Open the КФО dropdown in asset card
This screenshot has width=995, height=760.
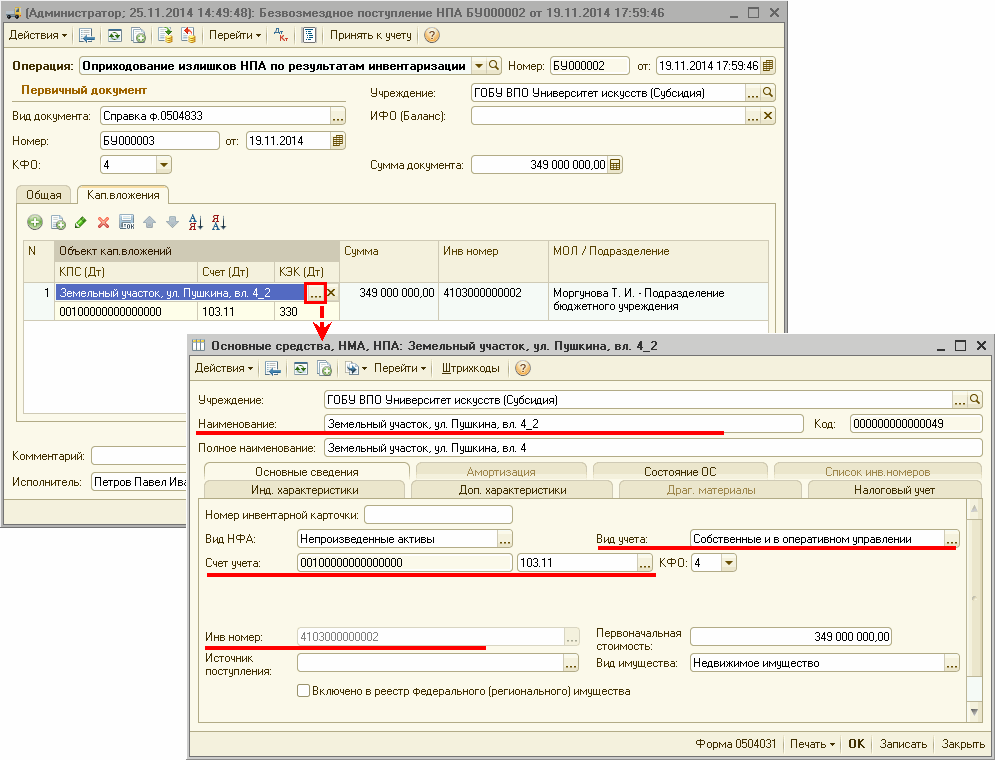tap(728, 563)
